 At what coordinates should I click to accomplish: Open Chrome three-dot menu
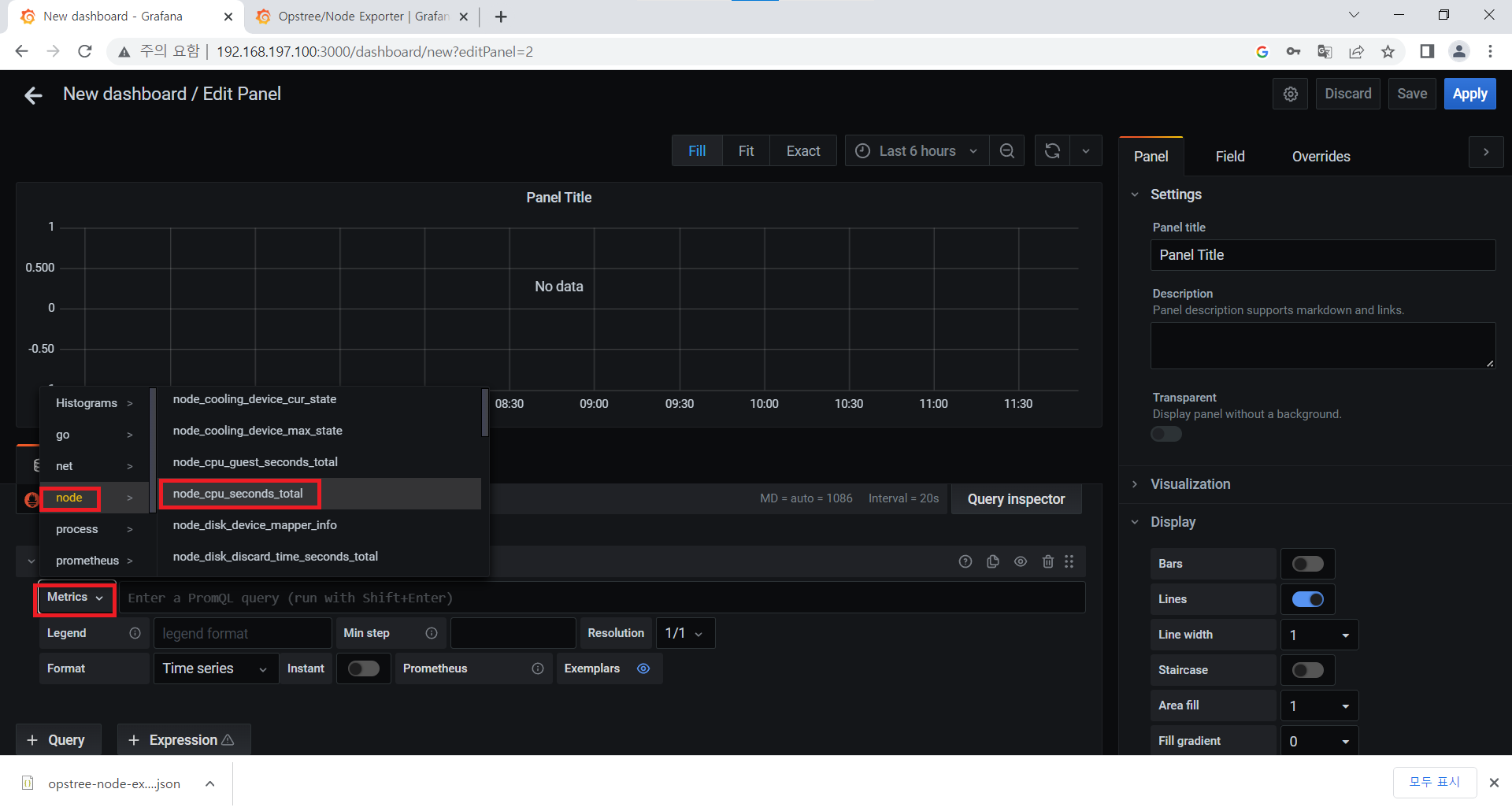pyautogui.click(x=1490, y=51)
